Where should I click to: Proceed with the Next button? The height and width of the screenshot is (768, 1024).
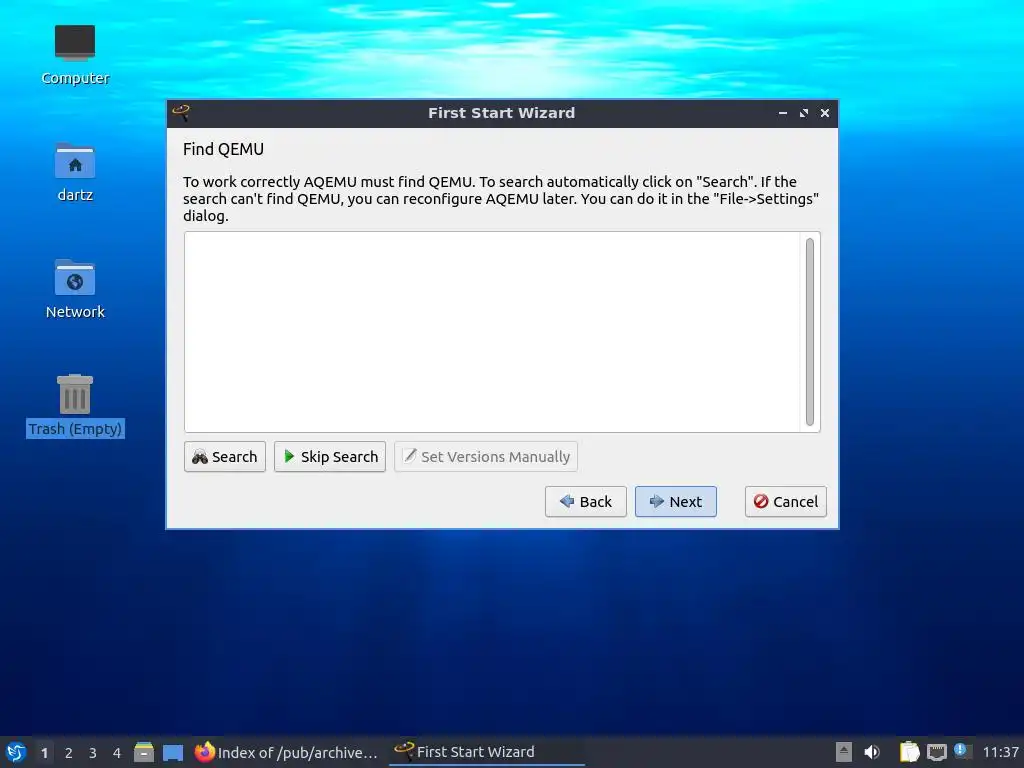pyautogui.click(x=676, y=502)
